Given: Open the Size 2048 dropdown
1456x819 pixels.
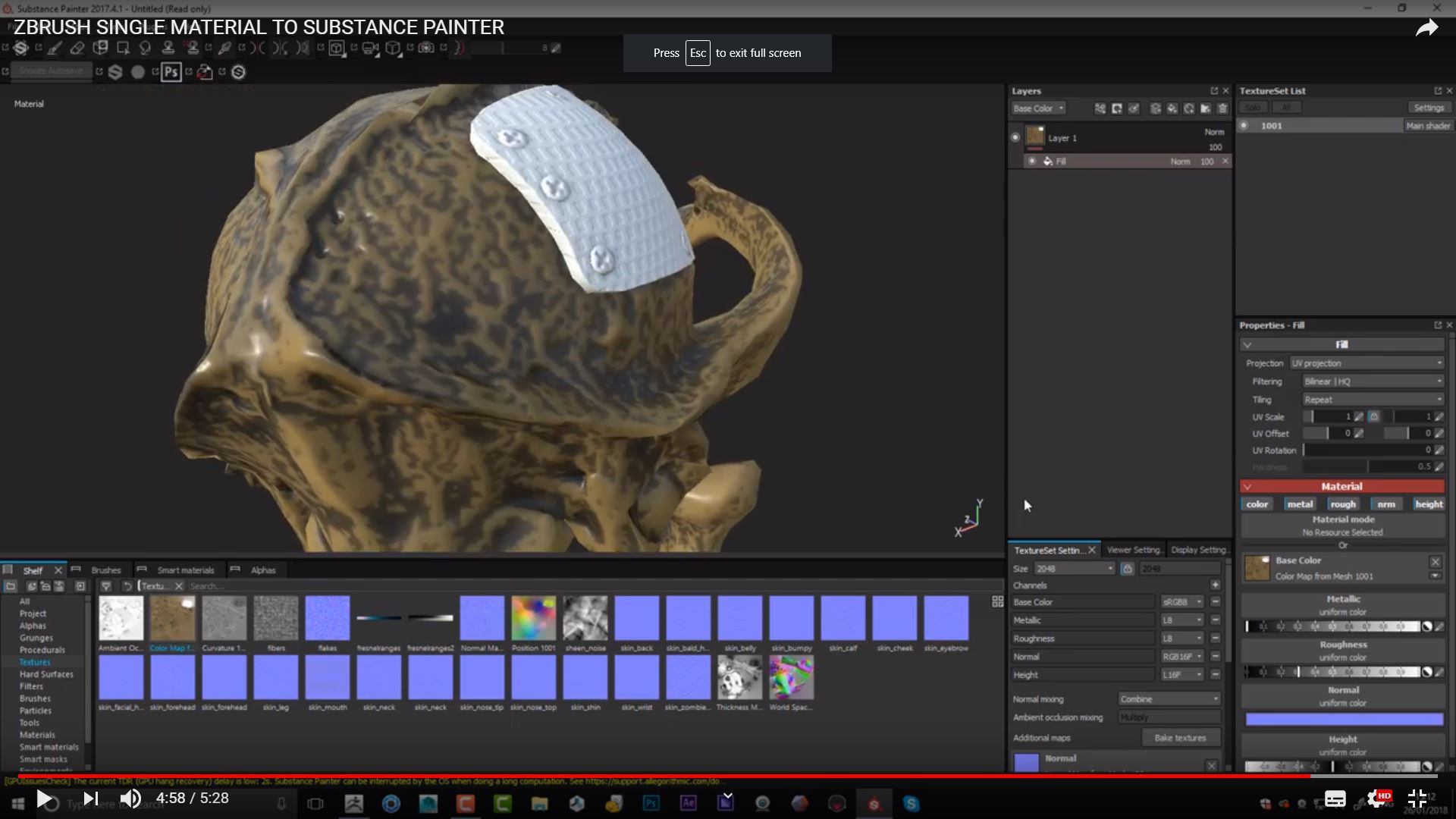Looking at the screenshot, I should [x=1075, y=569].
